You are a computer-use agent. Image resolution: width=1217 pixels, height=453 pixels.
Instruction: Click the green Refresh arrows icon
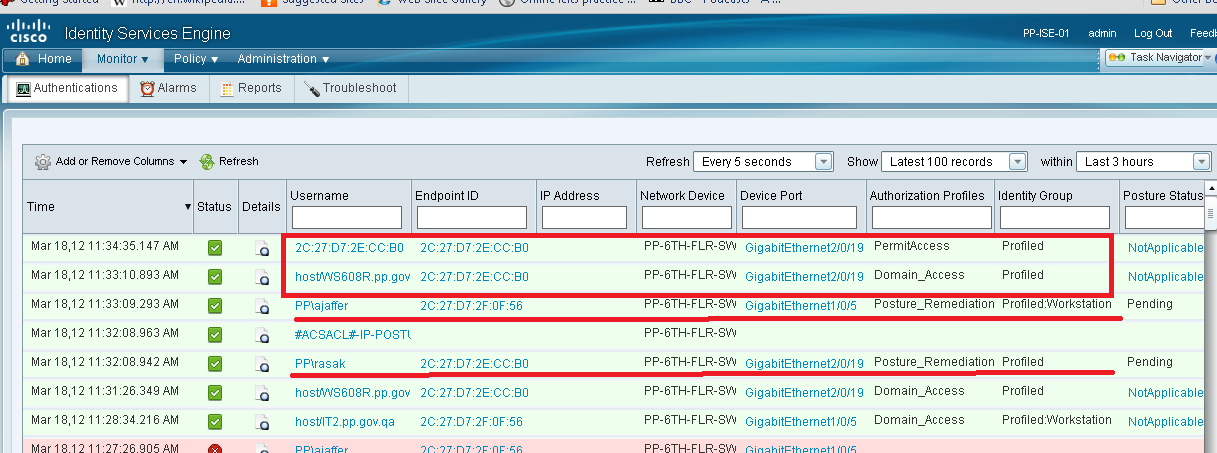(207, 161)
